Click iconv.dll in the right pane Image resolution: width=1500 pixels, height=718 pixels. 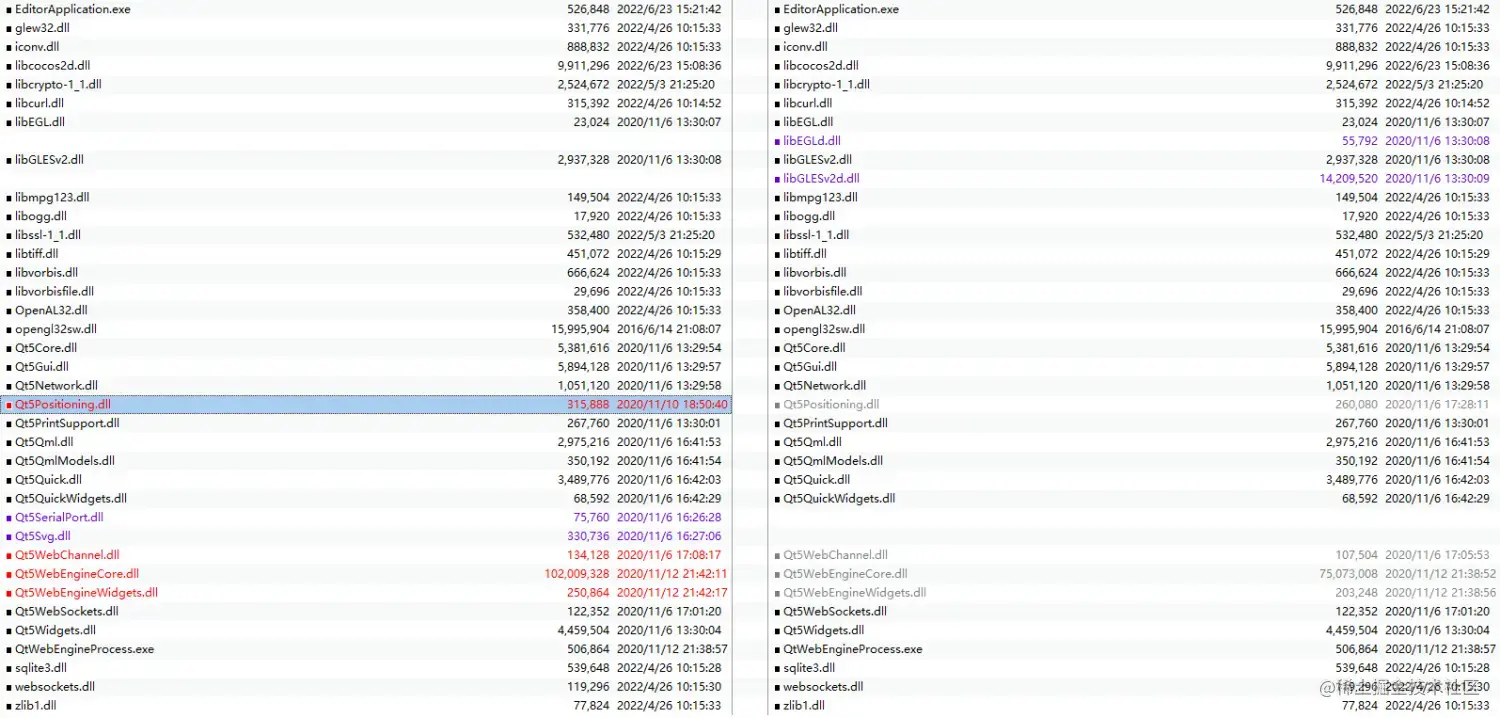805,47
